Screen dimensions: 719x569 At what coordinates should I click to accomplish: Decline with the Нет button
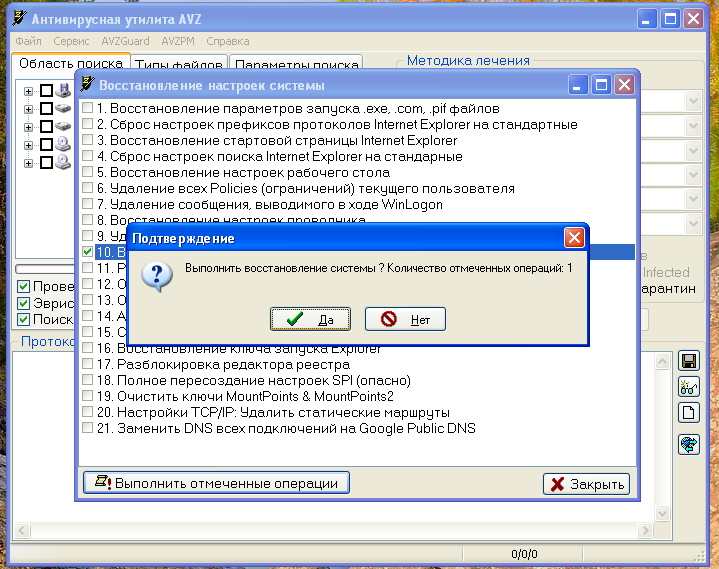coord(405,319)
